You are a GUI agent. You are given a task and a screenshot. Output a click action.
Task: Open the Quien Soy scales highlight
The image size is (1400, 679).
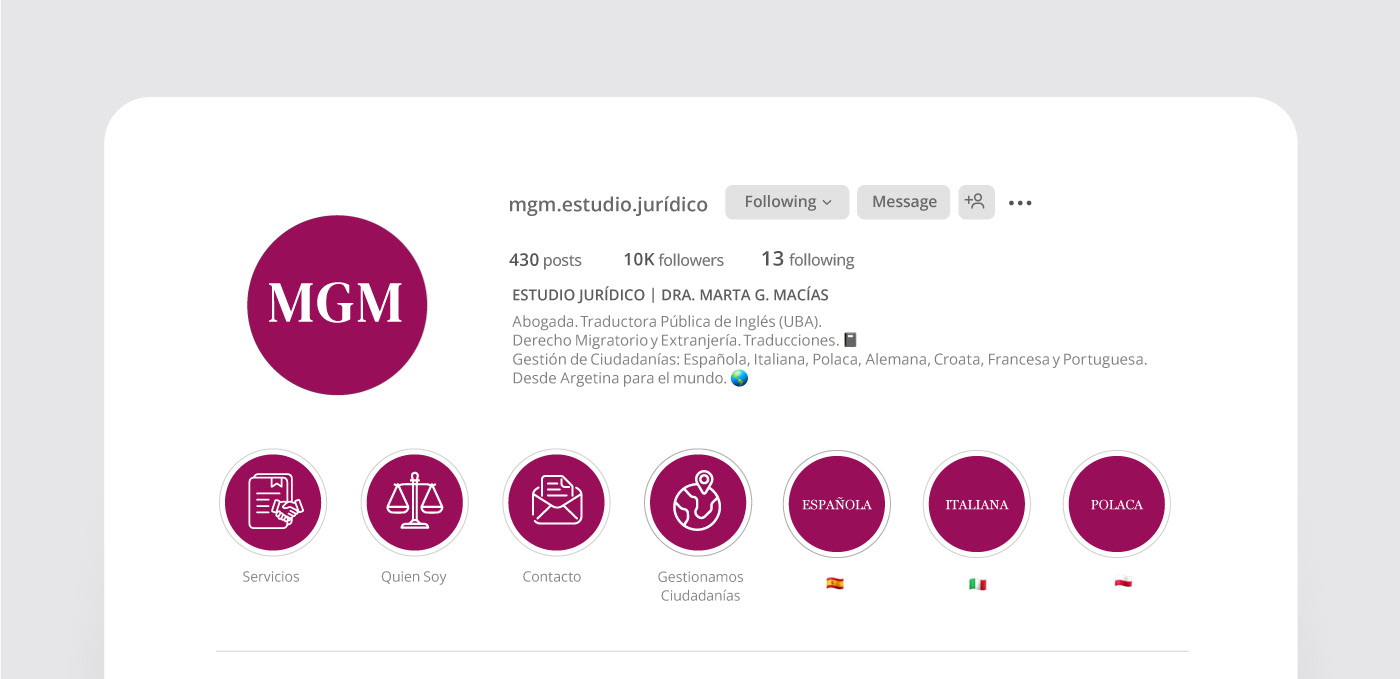[x=414, y=503]
